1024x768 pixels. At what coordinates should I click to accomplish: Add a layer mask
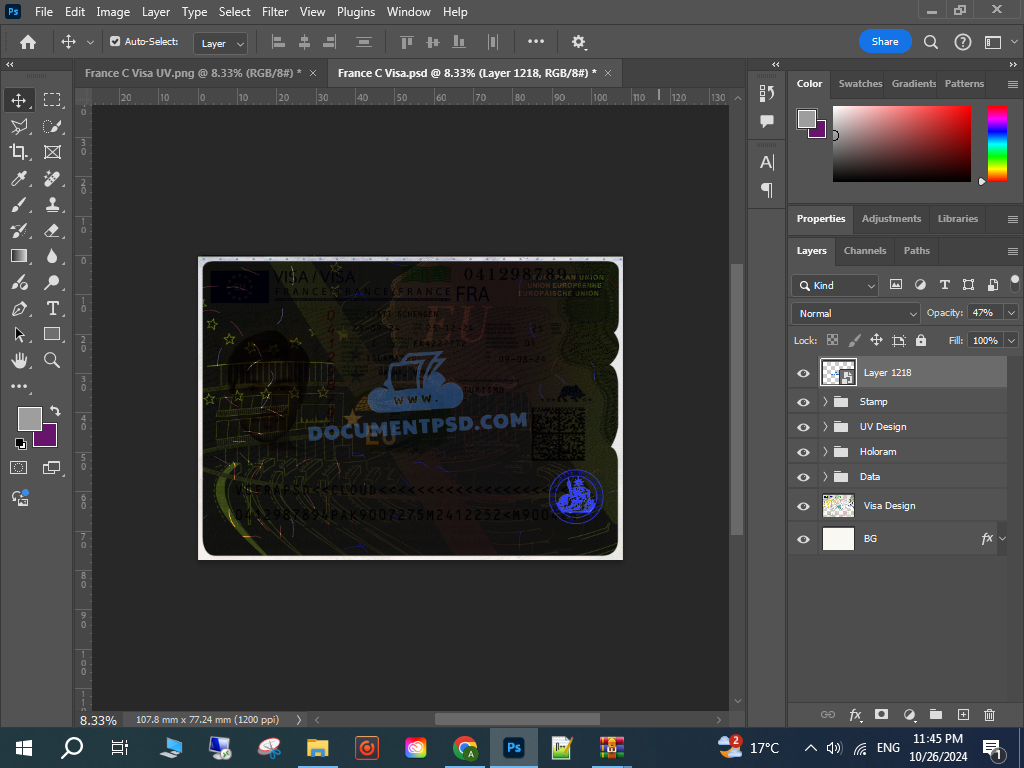[x=882, y=714]
